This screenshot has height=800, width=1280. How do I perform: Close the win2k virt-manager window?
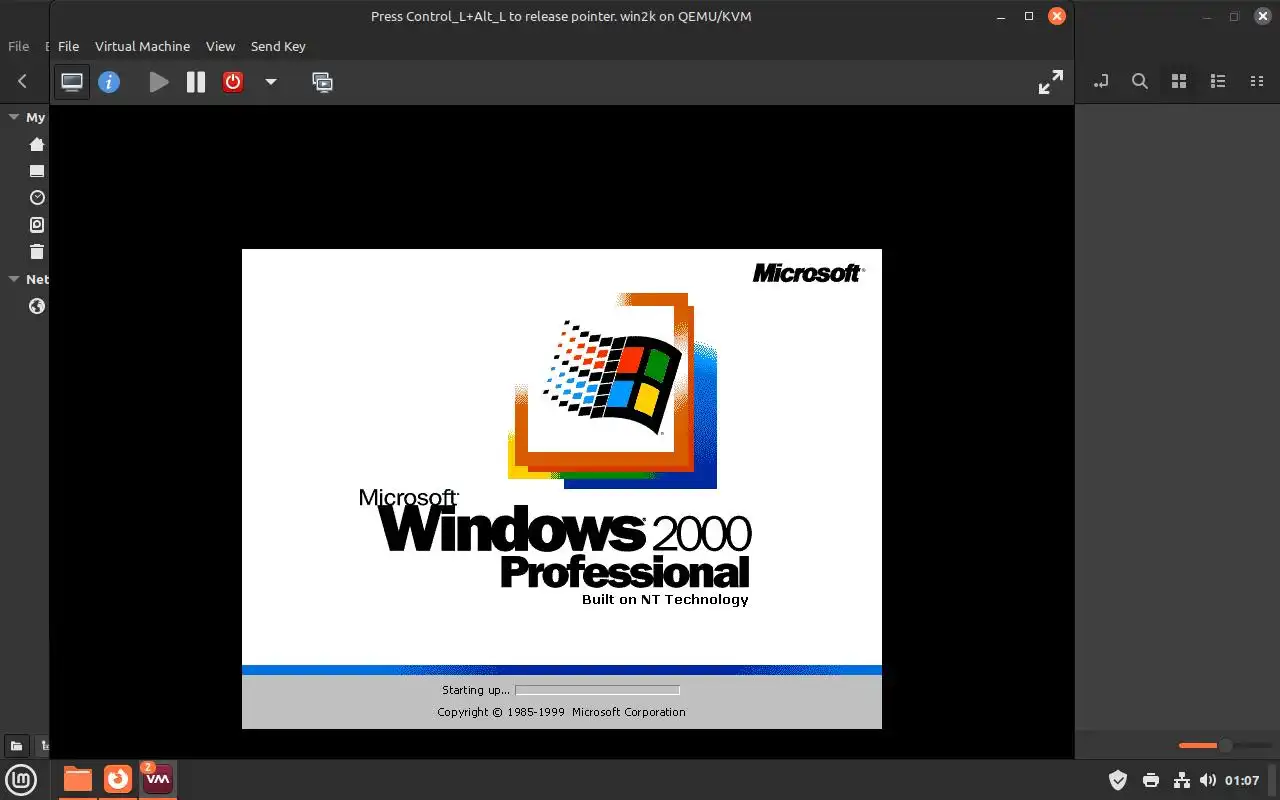point(1057,16)
